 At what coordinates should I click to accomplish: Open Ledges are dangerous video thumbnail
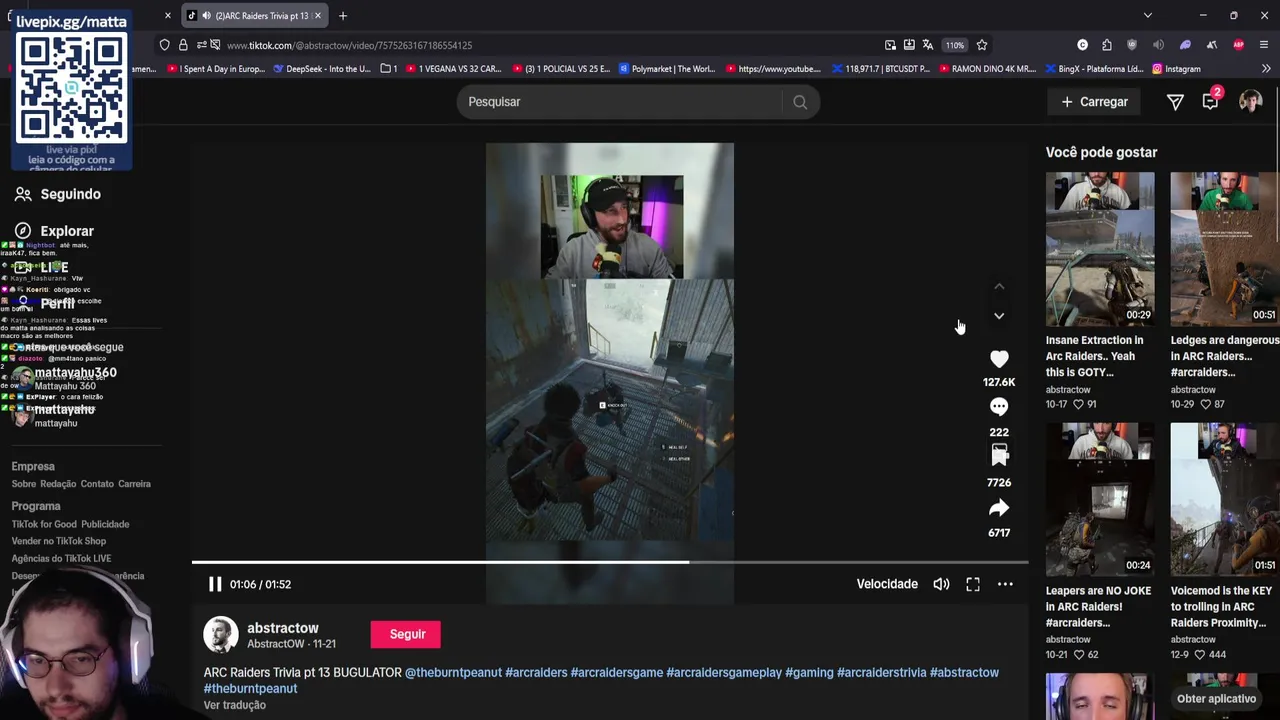click(1225, 249)
